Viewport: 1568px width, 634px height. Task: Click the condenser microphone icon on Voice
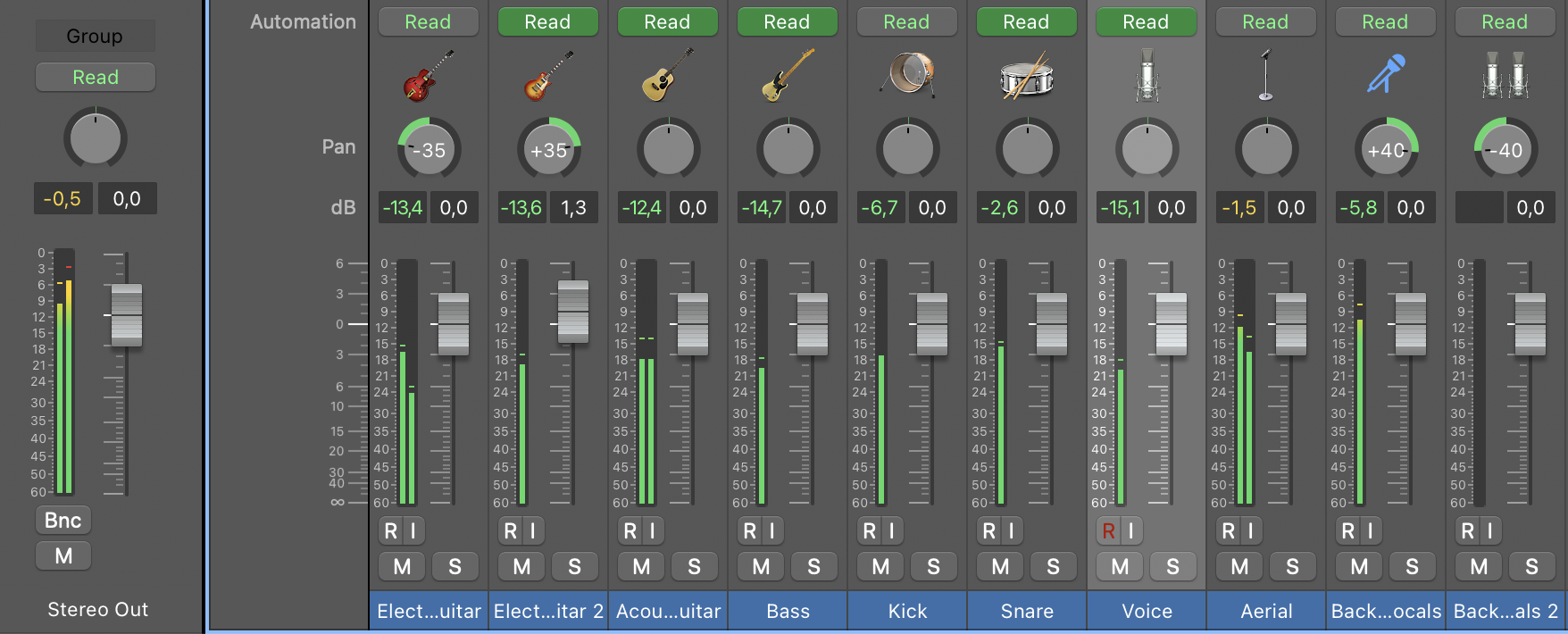coord(1147,75)
